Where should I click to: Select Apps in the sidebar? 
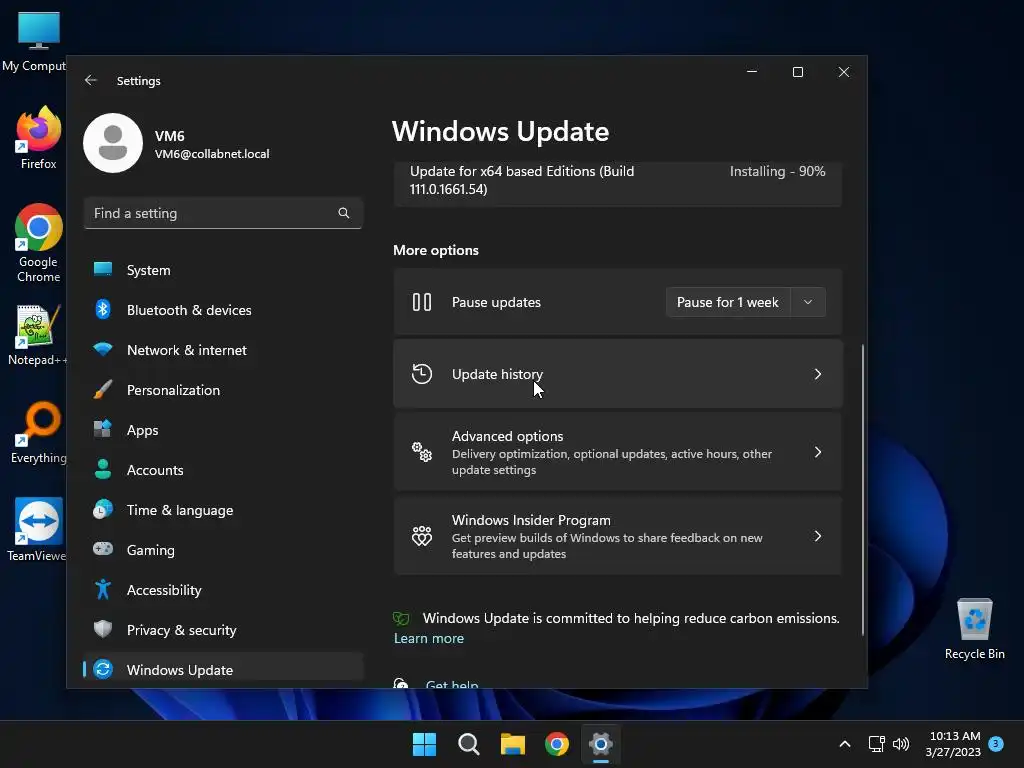(223, 430)
